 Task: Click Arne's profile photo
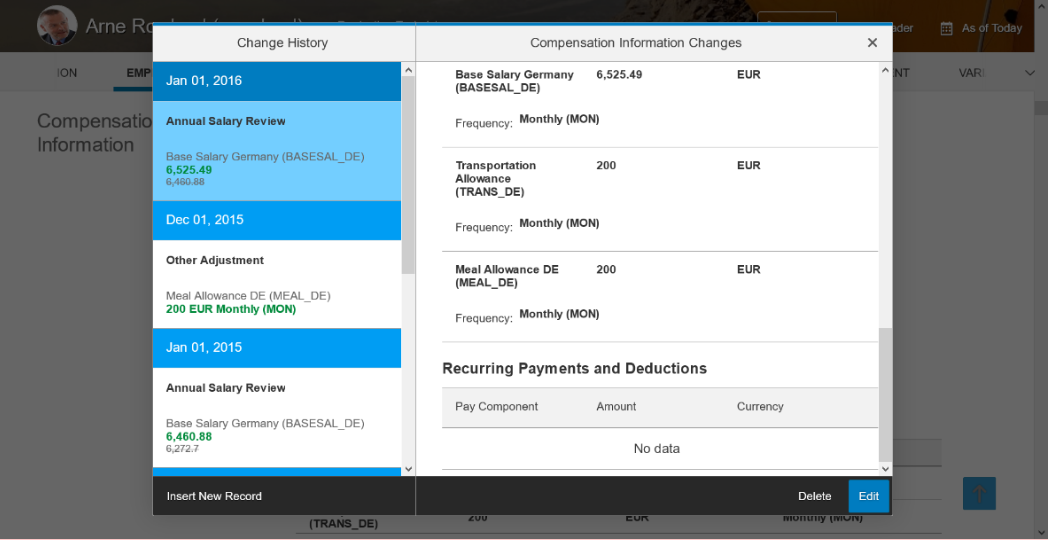tap(57, 25)
